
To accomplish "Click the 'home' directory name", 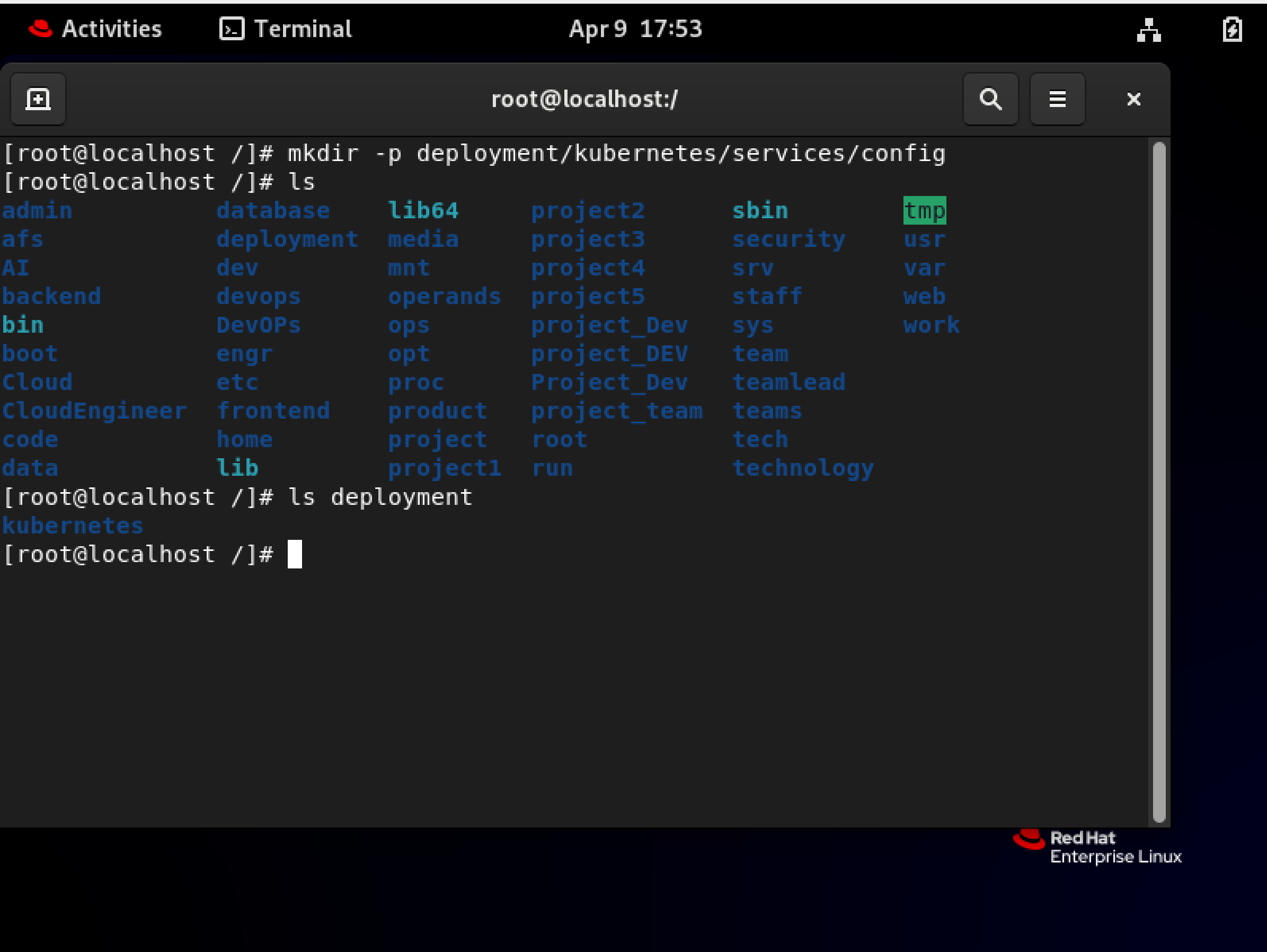I will [x=245, y=439].
